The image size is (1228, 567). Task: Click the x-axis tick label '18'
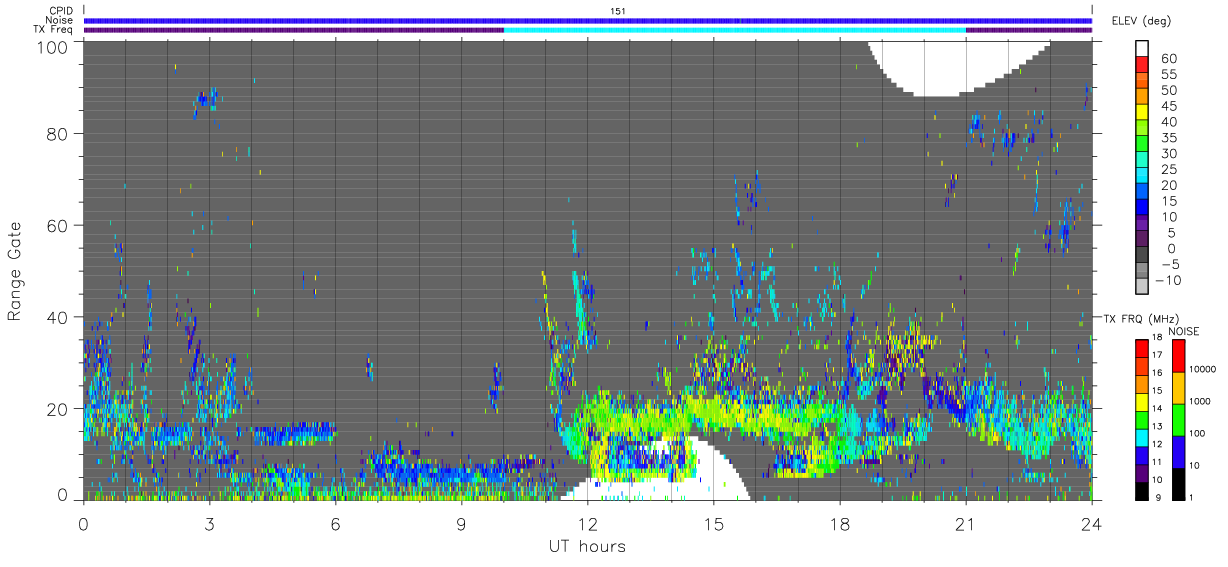pos(839,523)
